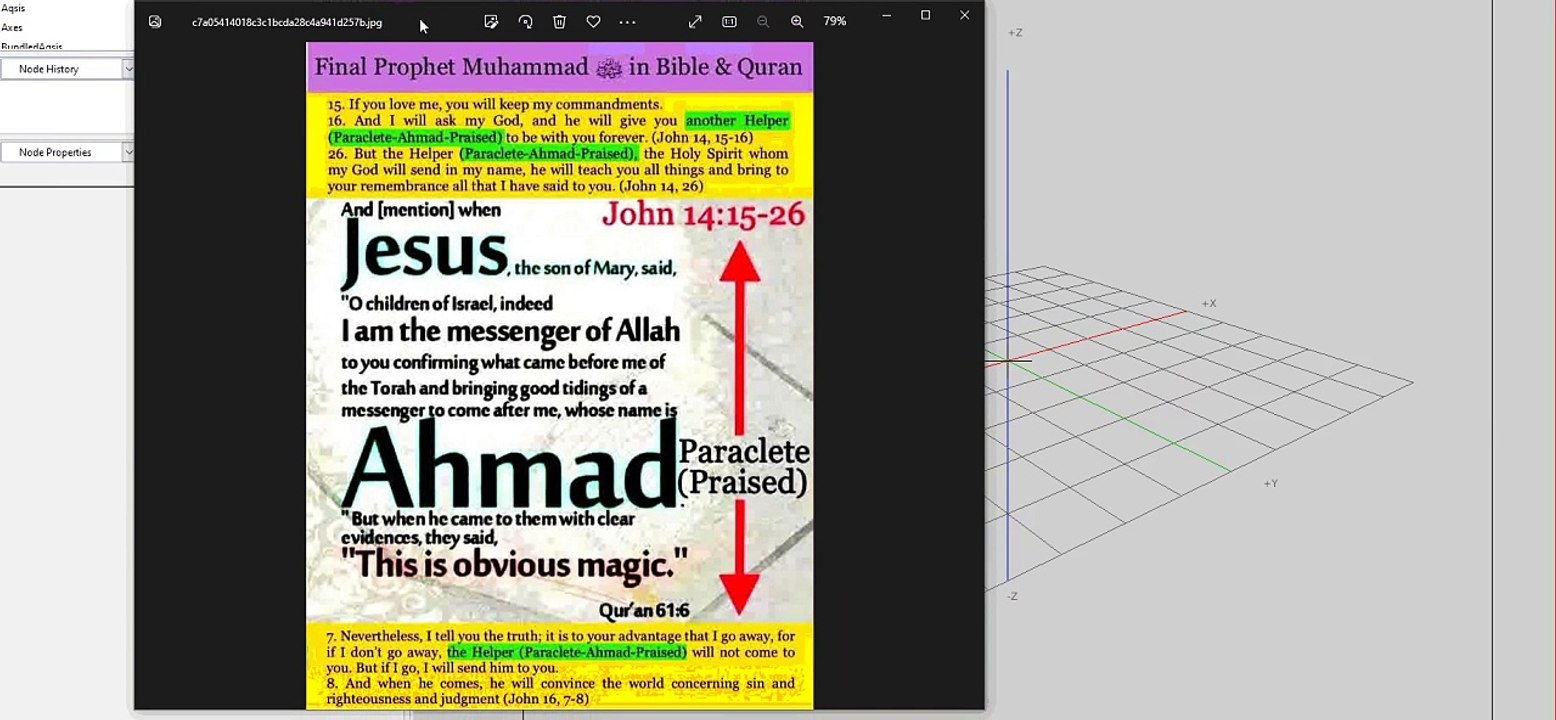Enter full screen view in Photos
The width and height of the screenshot is (1556, 720).
tap(695, 21)
